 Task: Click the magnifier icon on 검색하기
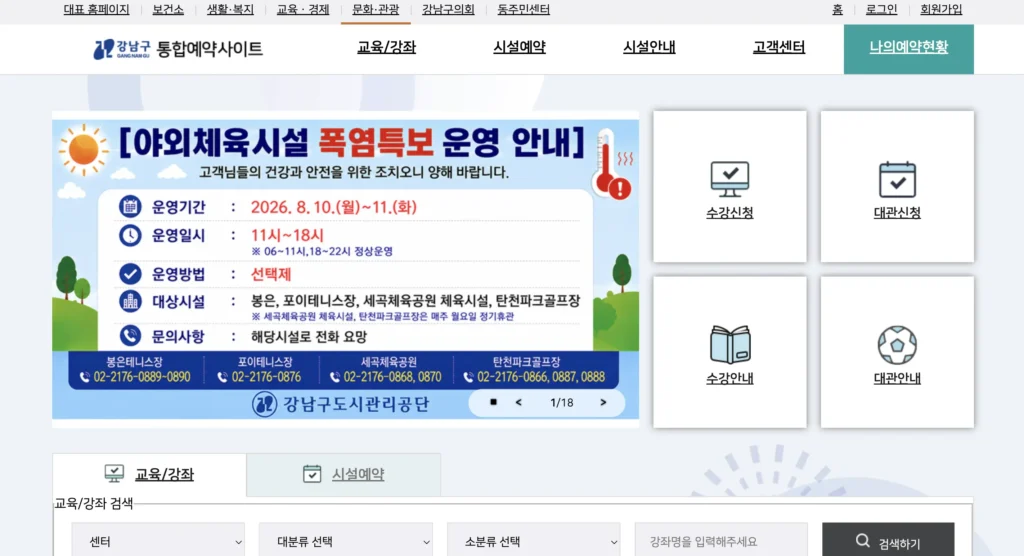863,541
